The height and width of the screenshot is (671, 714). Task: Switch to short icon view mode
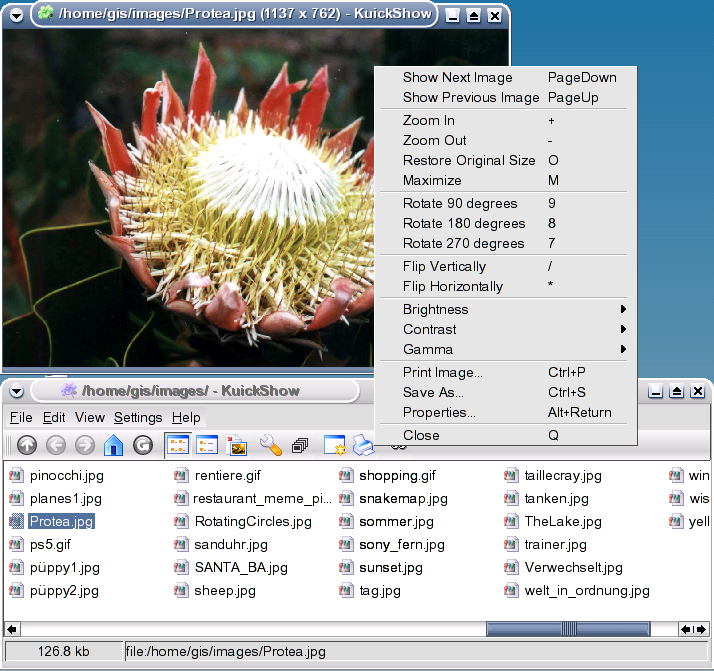pos(179,446)
